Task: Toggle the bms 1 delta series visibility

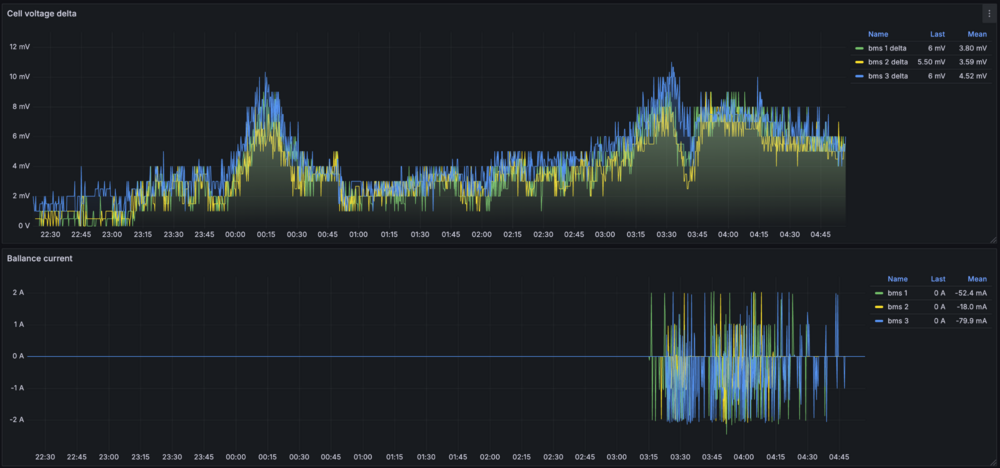Action: click(890, 47)
